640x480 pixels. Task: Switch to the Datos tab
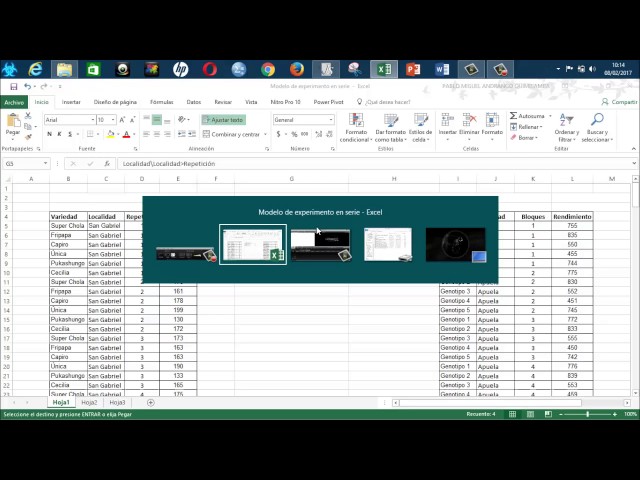193,102
